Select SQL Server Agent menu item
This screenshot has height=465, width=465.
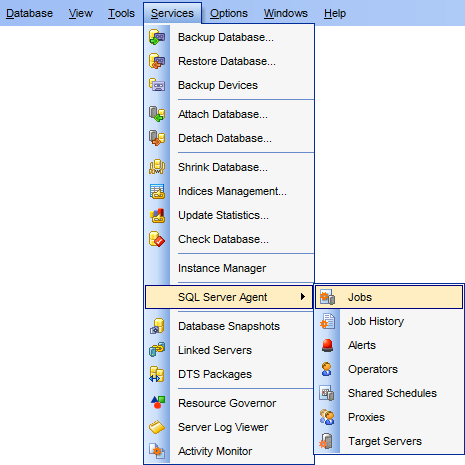[229, 297]
